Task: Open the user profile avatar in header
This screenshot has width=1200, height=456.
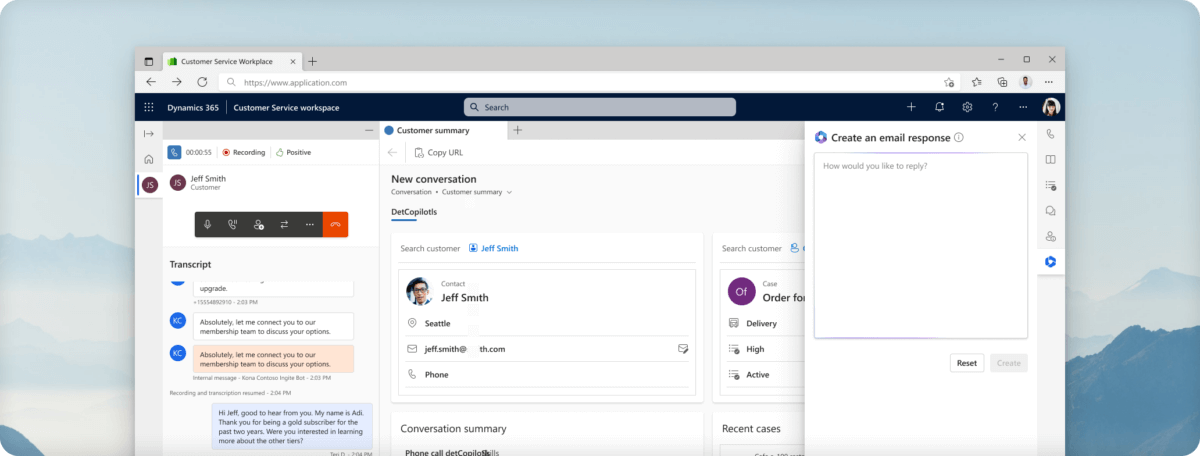Action: pos(1051,107)
